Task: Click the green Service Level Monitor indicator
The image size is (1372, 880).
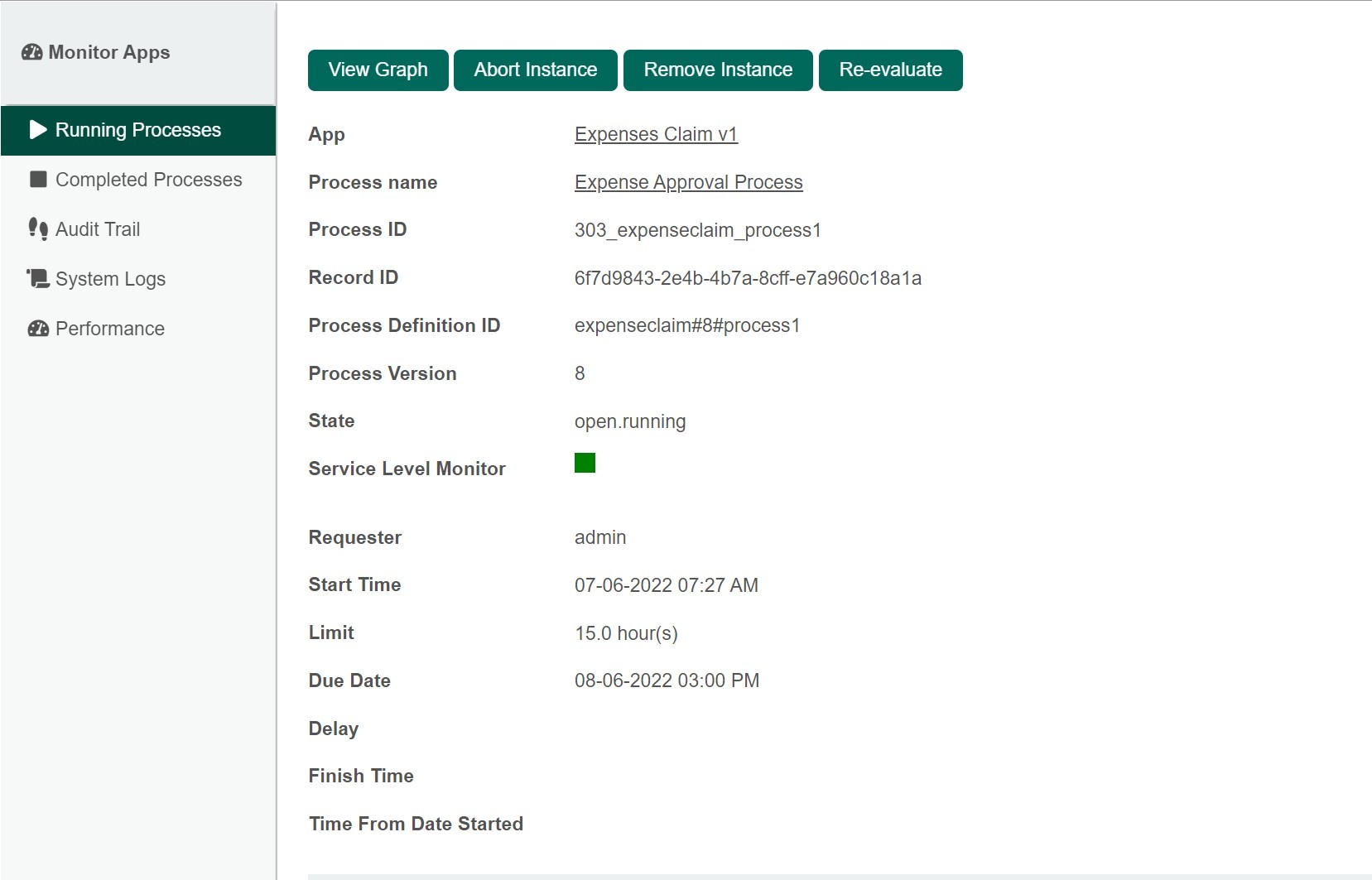Action: coord(585,463)
